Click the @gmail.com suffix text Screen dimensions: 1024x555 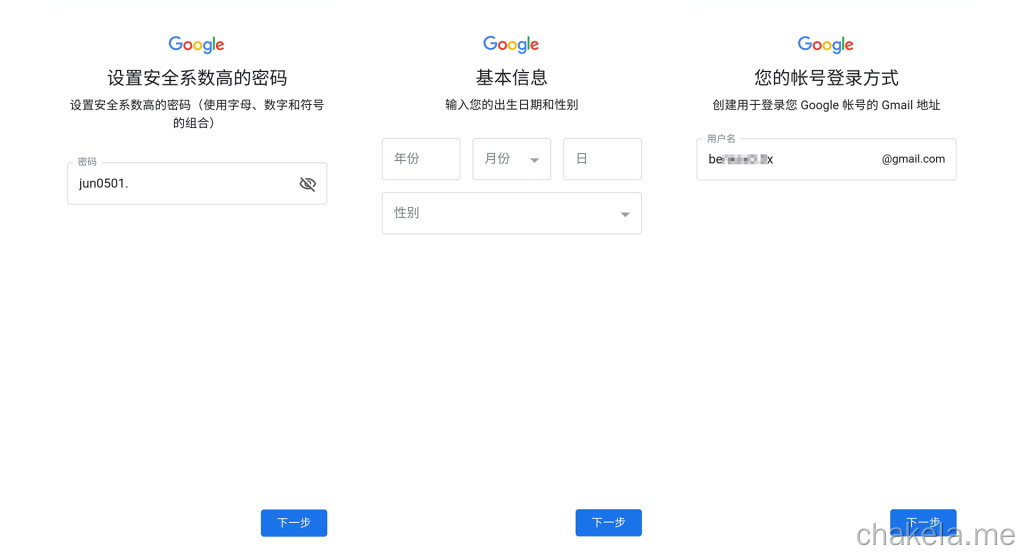pos(913,159)
